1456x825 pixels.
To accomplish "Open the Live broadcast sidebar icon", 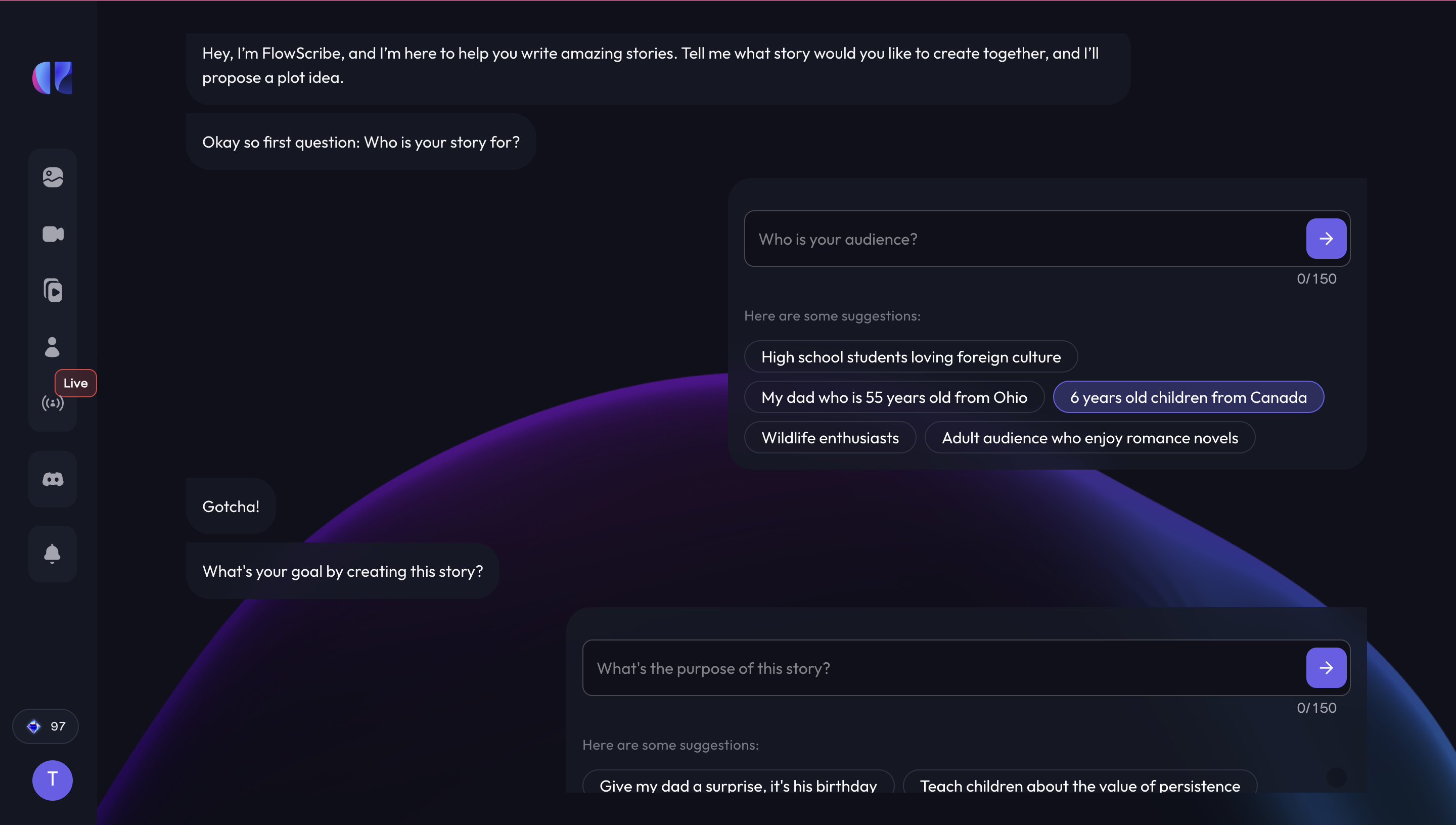I will (x=53, y=403).
